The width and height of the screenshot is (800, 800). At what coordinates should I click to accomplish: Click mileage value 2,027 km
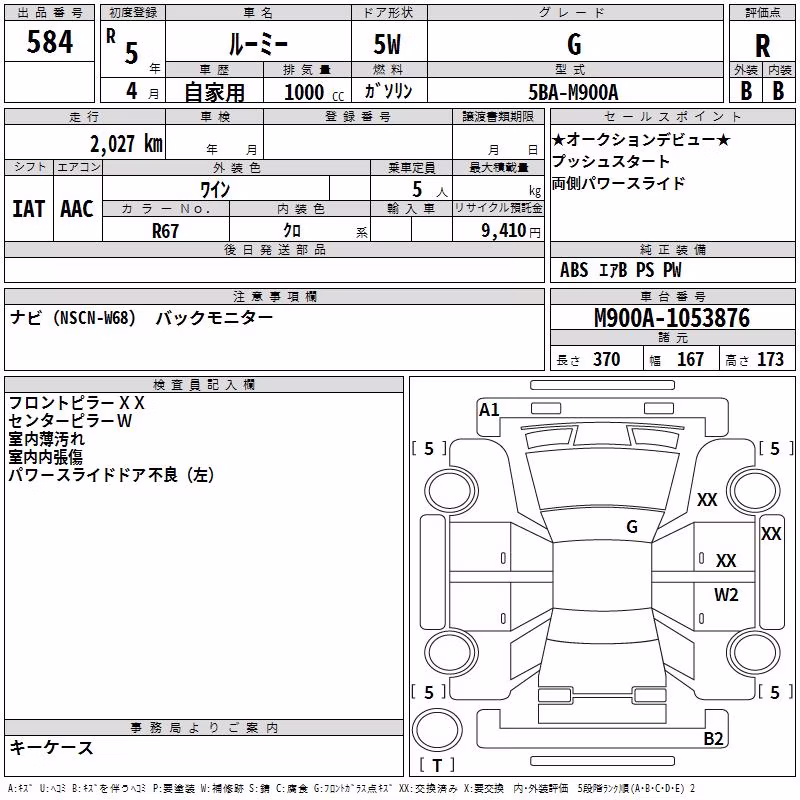point(127,144)
